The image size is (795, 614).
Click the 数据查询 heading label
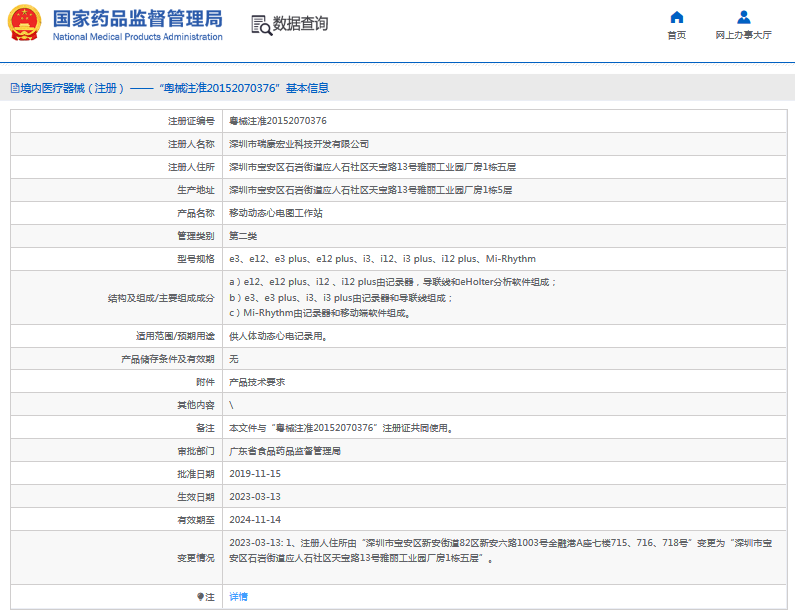[x=300, y=24]
